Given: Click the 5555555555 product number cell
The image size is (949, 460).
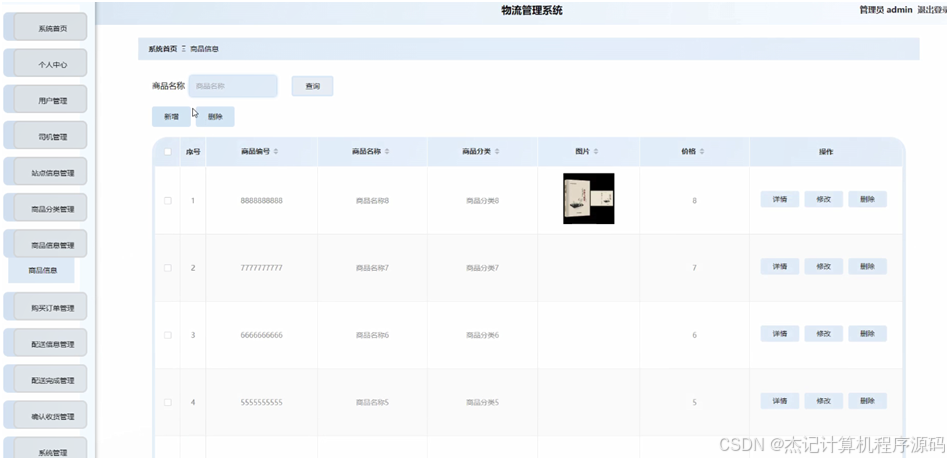Looking at the screenshot, I should point(261,402).
